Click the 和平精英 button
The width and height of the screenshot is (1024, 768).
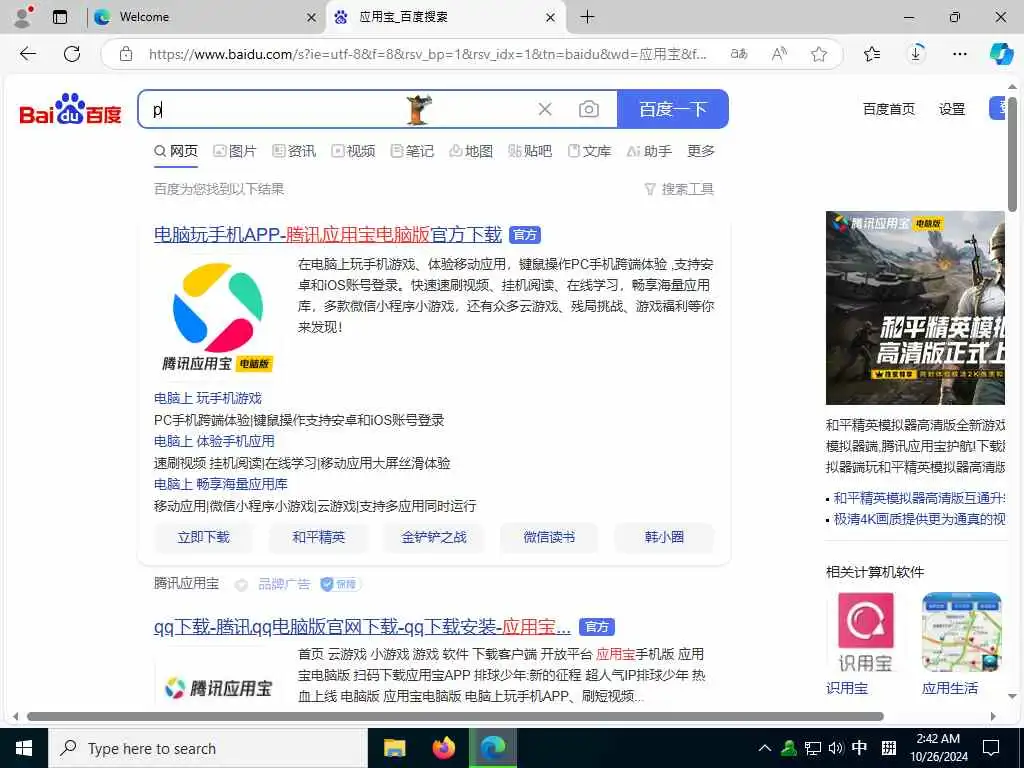319,537
